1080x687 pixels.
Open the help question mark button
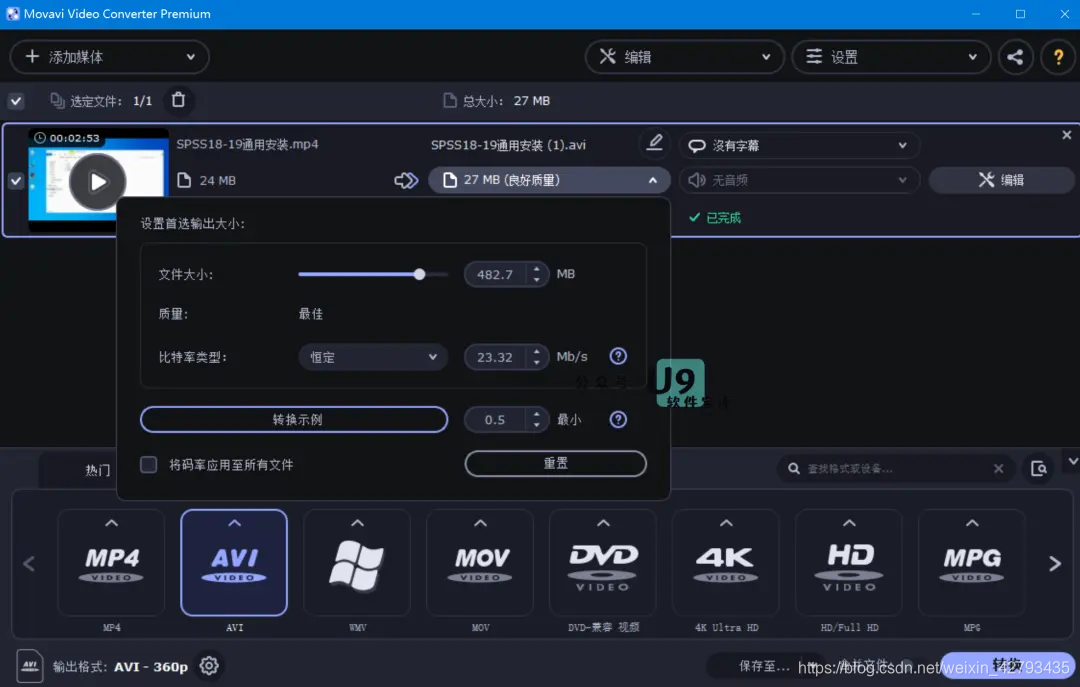(x=1059, y=57)
